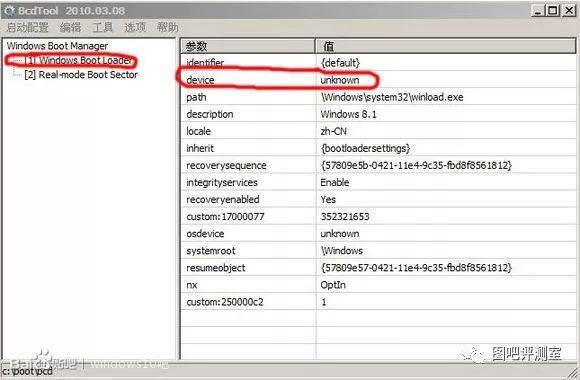
Task: Click the OptIn value
Action: tap(333, 285)
